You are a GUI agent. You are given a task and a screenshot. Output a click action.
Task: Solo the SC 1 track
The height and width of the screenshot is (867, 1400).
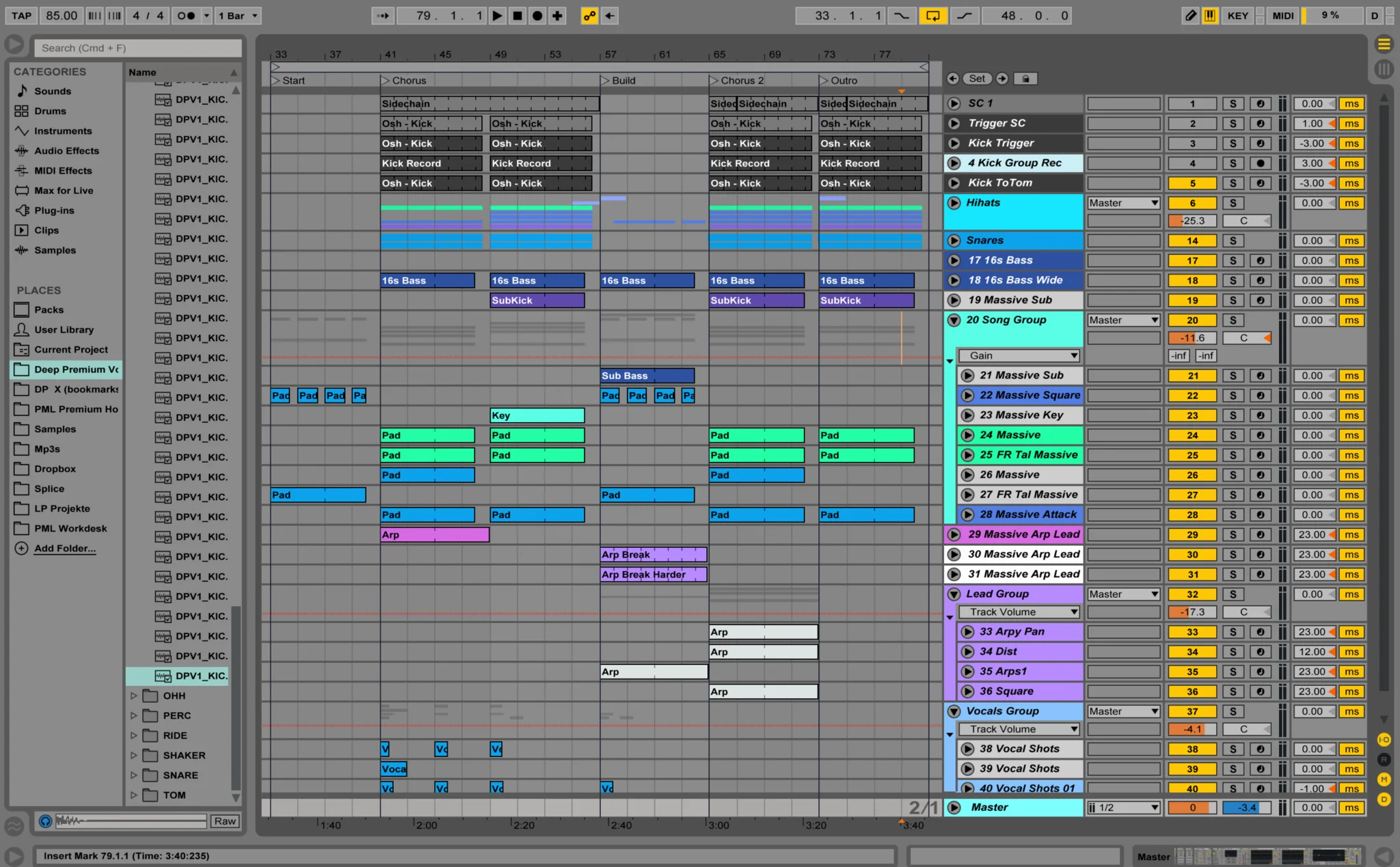coord(1233,104)
